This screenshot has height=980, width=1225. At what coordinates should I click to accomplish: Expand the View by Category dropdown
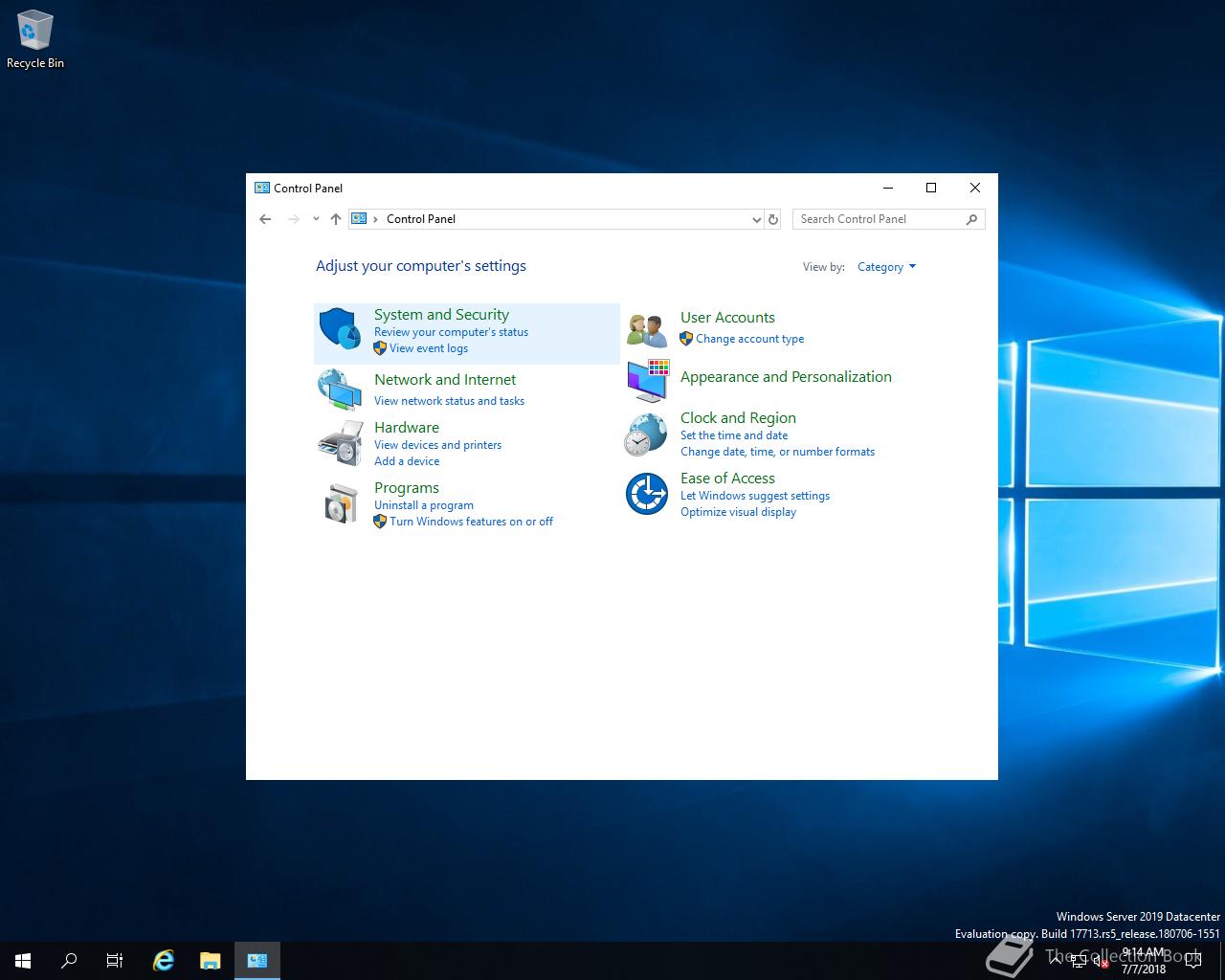pos(886,267)
